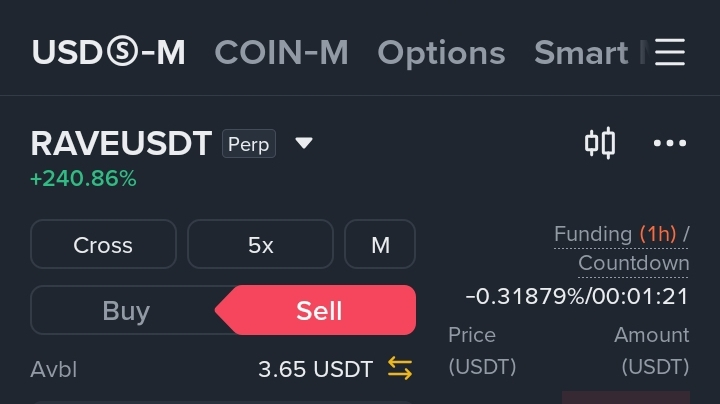Change the 5x leverage setting
Image resolution: width=720 pixels, height=404 pixels.
260,244
